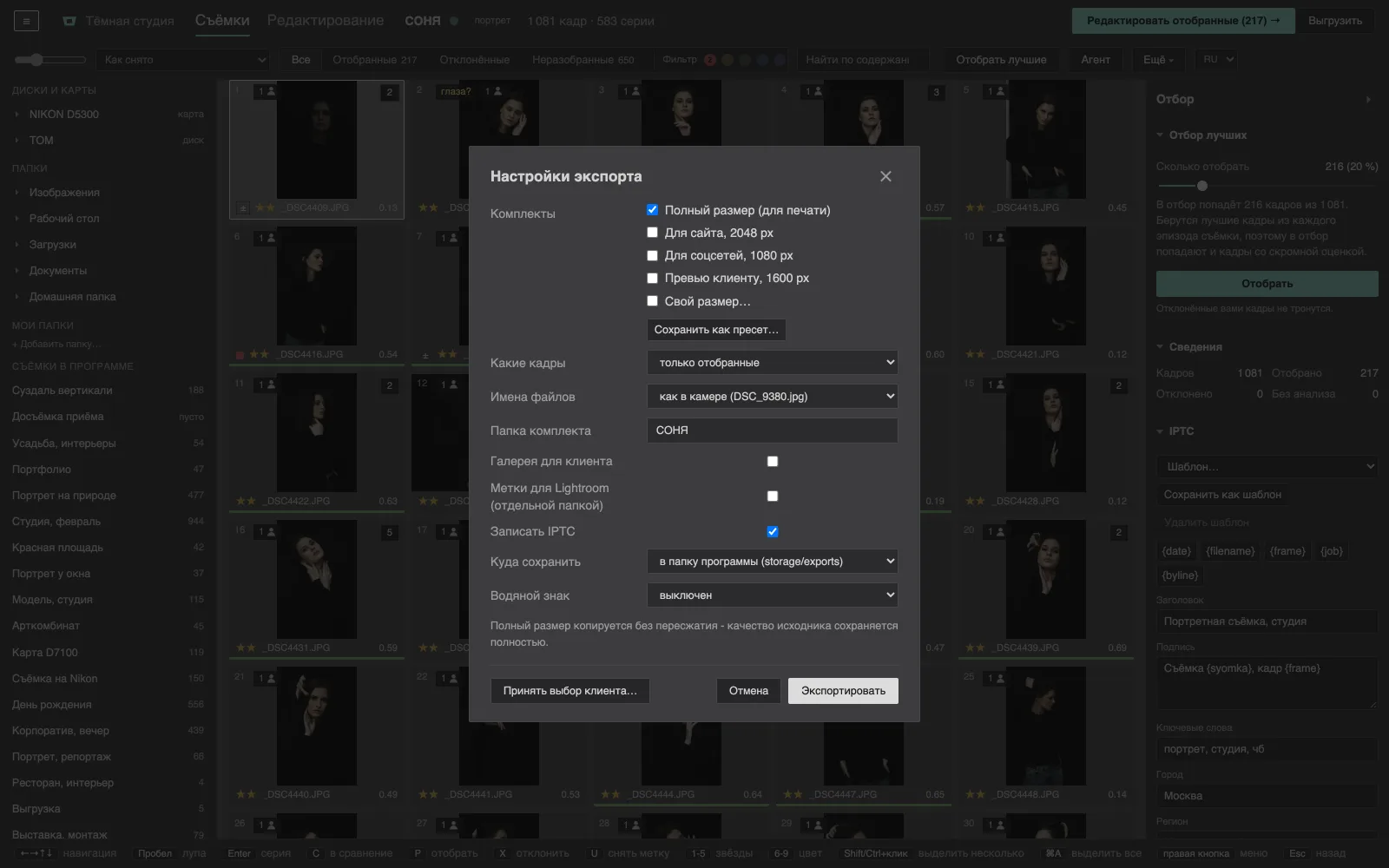The height and width of the screenshot is (868, 1389).
Task: Click the series badge 3 on frame 4
Action: pyautogui.click(x=936, y=92)
